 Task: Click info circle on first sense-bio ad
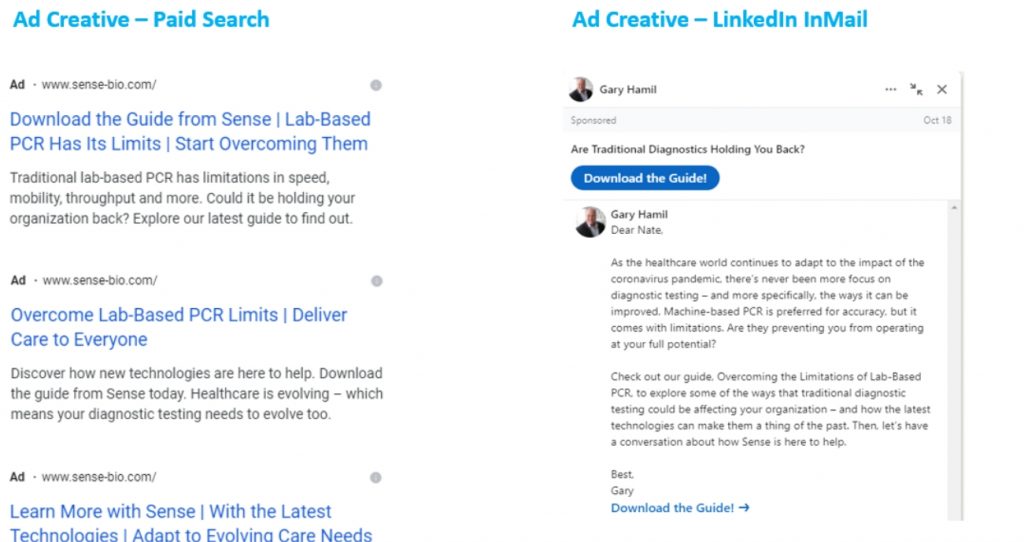point(376,85)
